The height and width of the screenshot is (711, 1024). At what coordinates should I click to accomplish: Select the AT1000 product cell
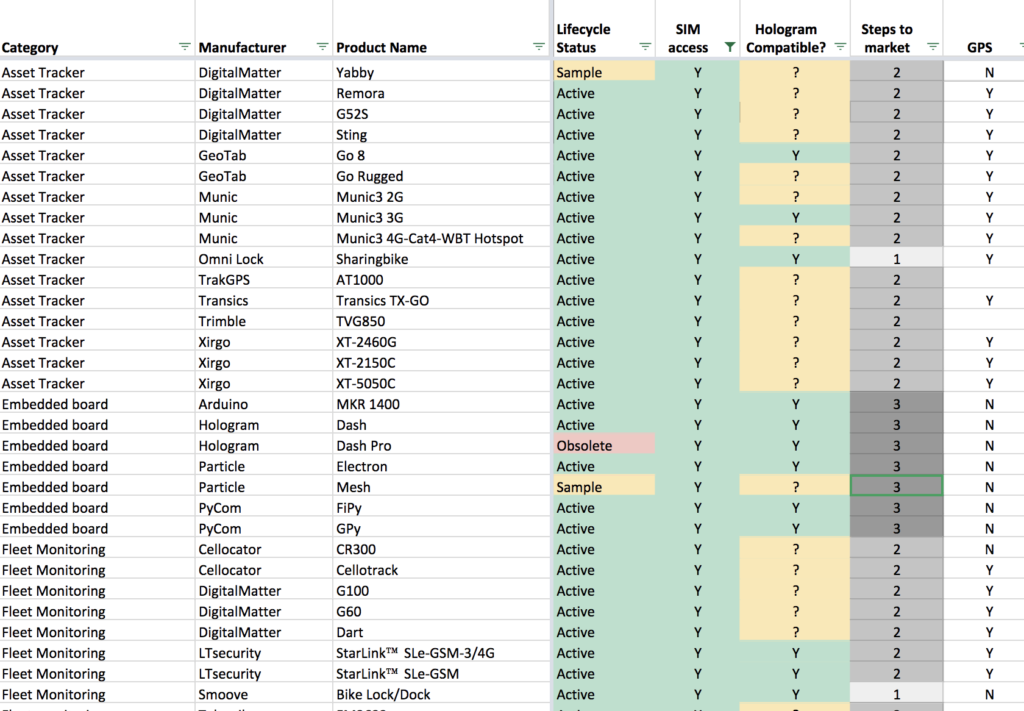coord(441,279)
